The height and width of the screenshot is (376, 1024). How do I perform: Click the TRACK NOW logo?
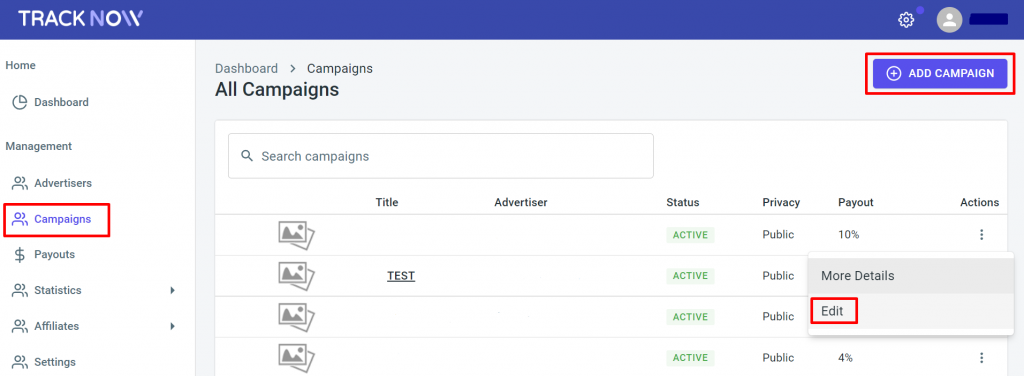[x=80, y=18]
